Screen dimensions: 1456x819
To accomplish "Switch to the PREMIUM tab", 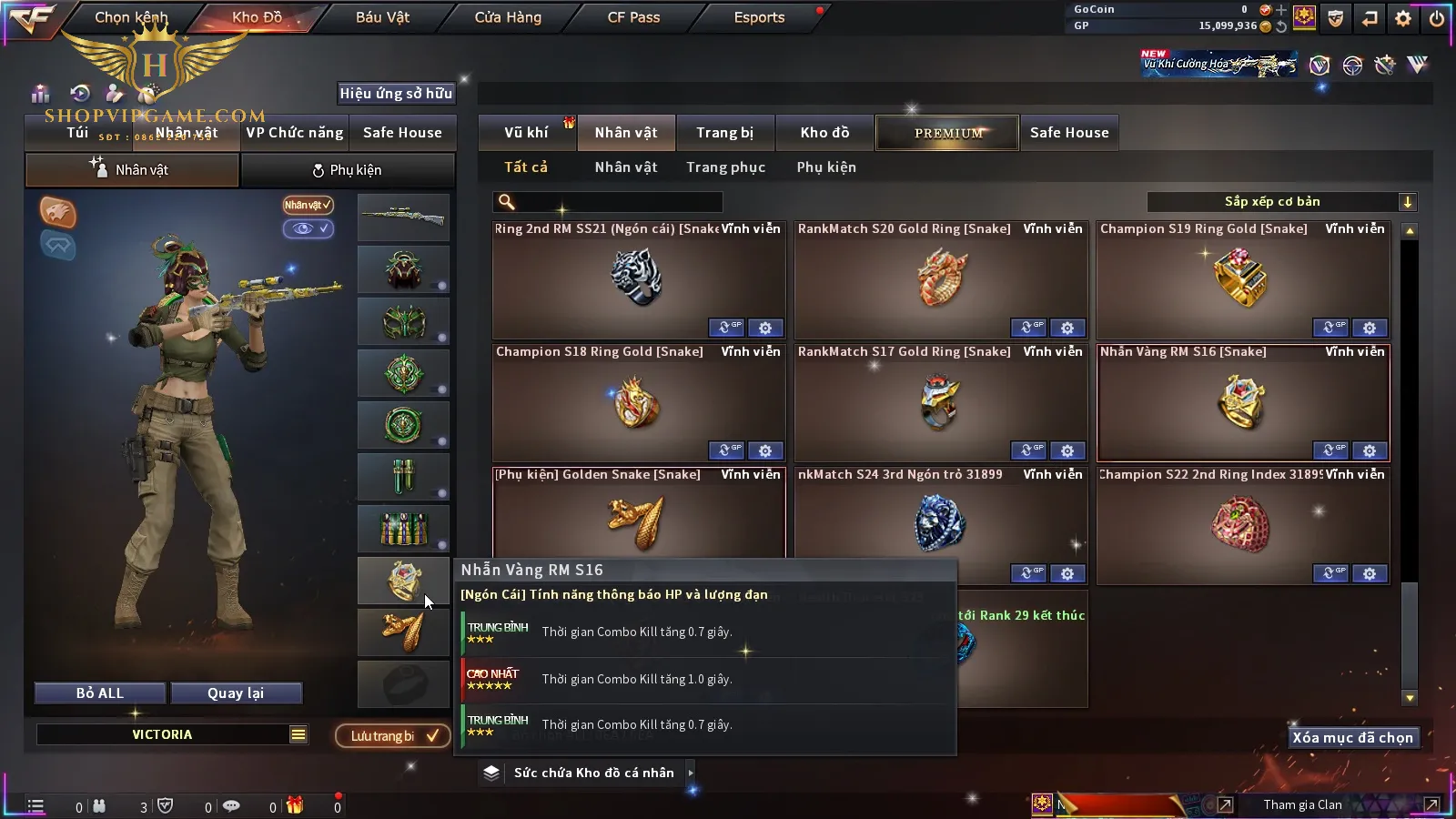I will [947, 133].
